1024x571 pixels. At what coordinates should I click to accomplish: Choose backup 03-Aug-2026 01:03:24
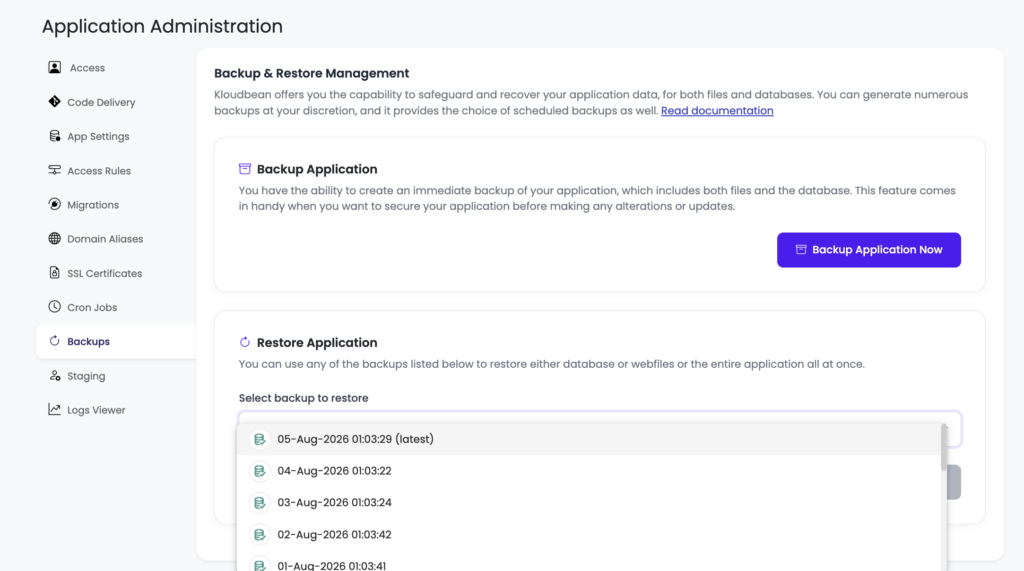(589, 502)
